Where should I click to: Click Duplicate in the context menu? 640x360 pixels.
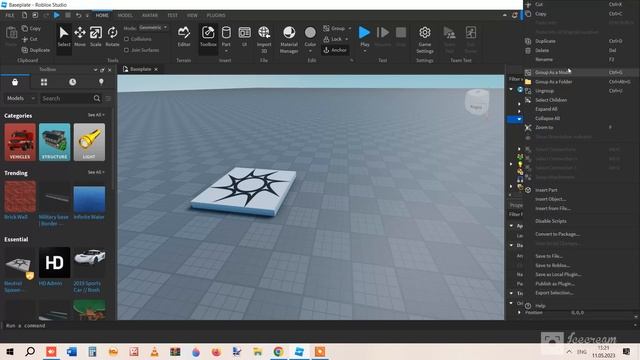[x=581, y=41]
